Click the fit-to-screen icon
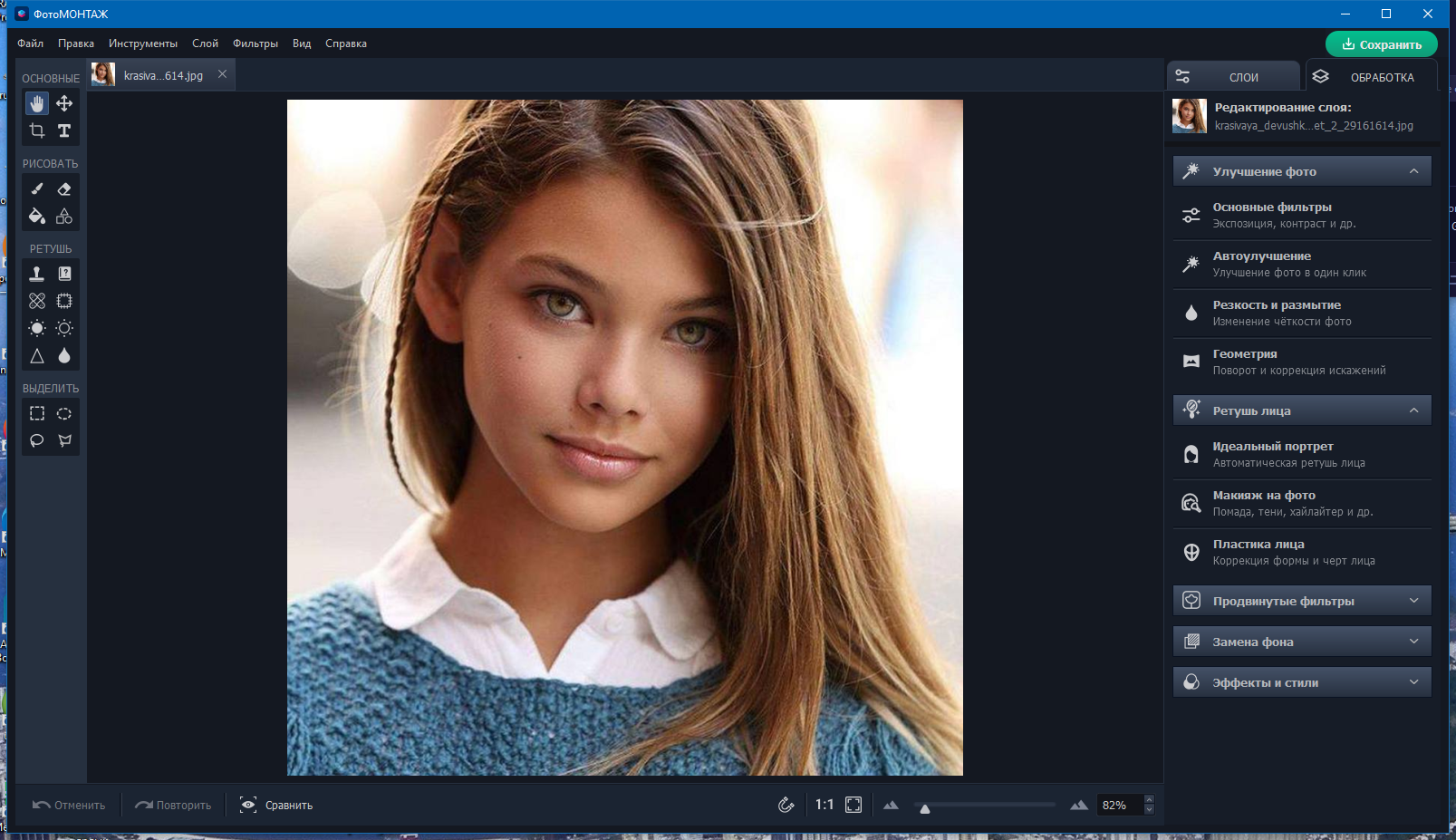Viewport: 1456px width, 840px height. (x=853, y=805)
